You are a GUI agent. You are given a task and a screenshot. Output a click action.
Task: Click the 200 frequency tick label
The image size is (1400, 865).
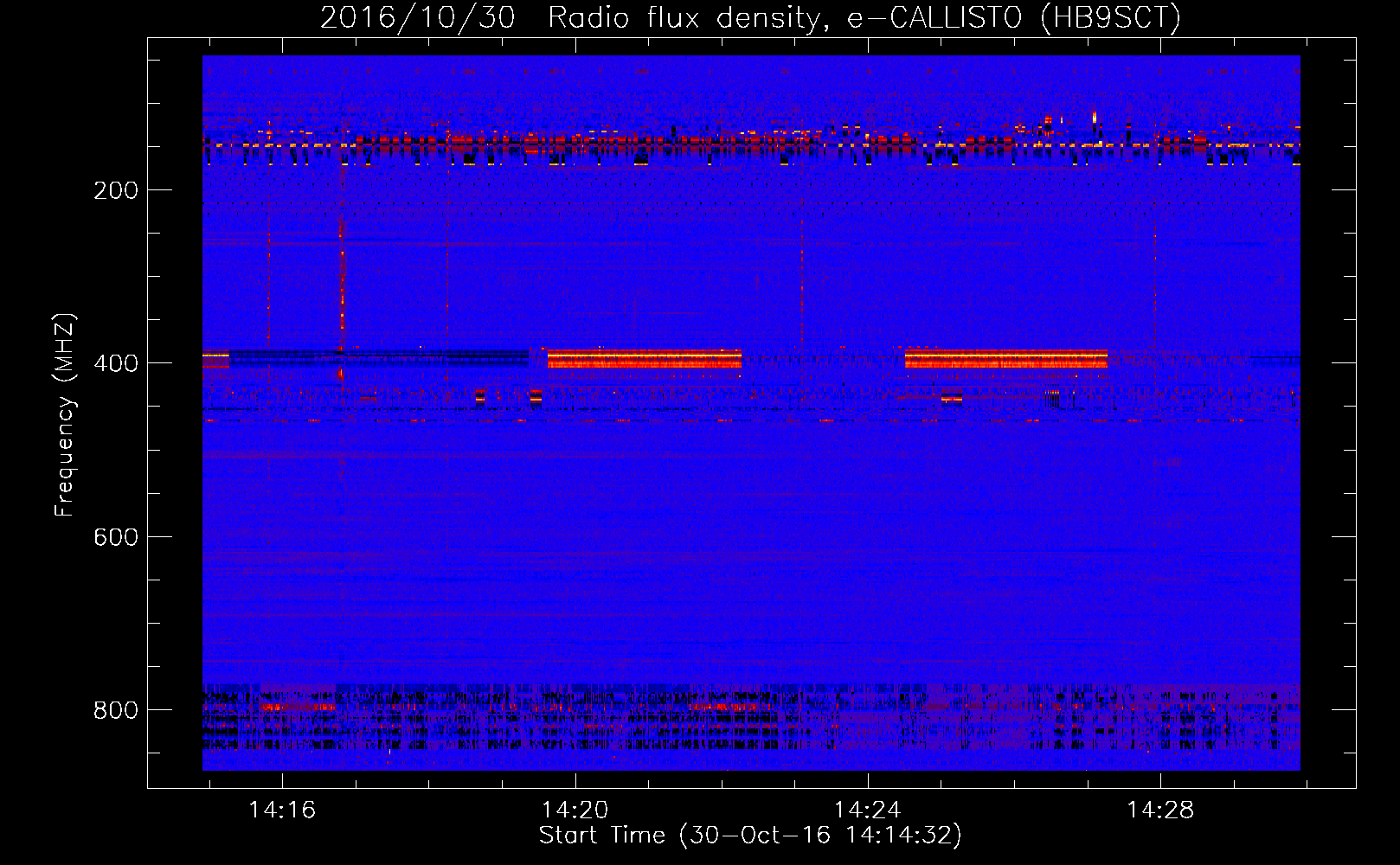(x=116, y=190)
